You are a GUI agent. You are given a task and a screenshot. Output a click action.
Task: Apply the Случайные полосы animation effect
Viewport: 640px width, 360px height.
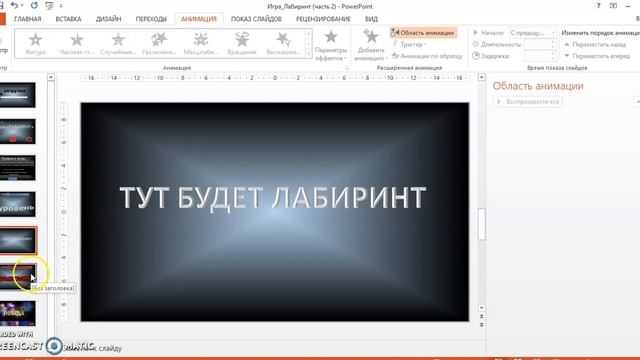[x=118, y=43]
